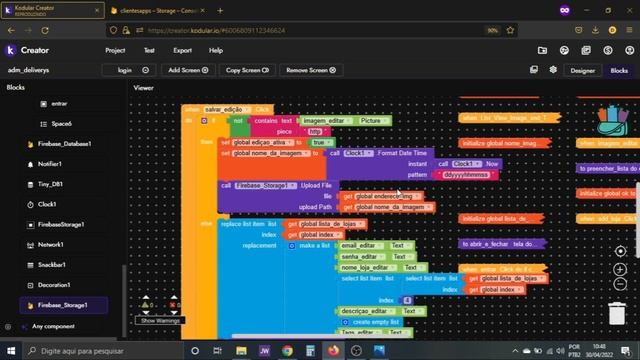Click the Windows taskbar search box
The height and width of the screenshot is (360, 640).
click(102, 351)
